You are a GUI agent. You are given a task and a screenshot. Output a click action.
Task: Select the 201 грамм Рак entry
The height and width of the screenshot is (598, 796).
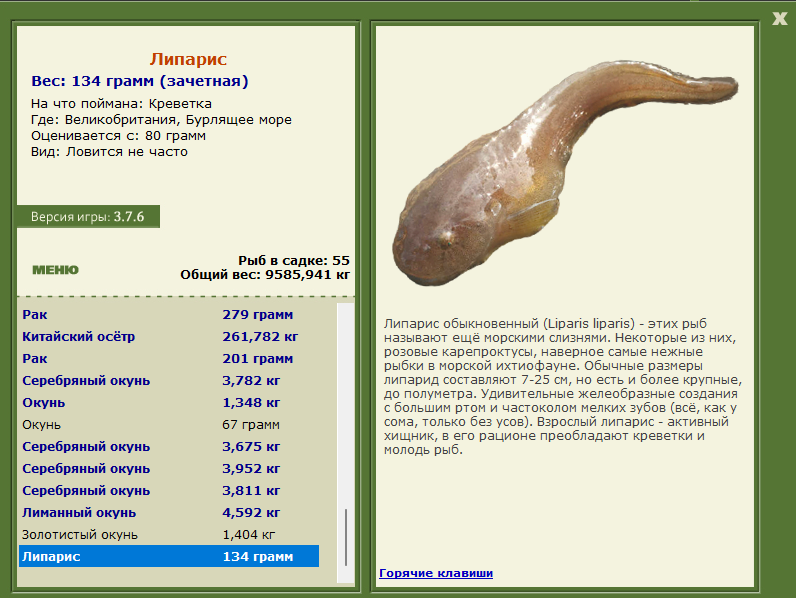pyautogui.click(x=169, y=358)
